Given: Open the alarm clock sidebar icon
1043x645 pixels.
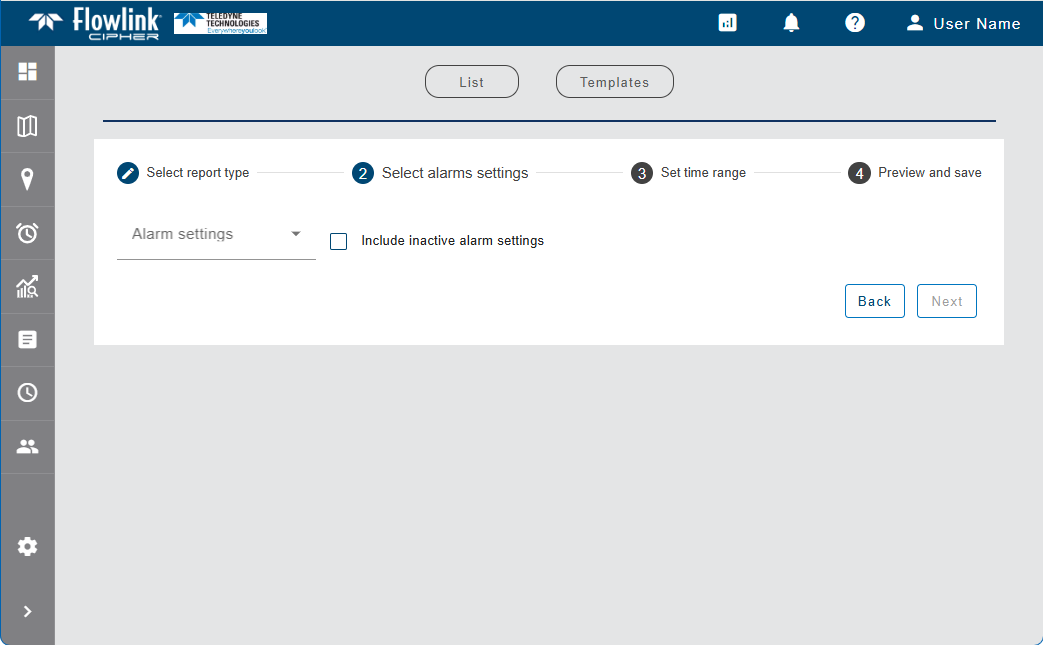Looking at the screenshot, I should click(27, 233).
